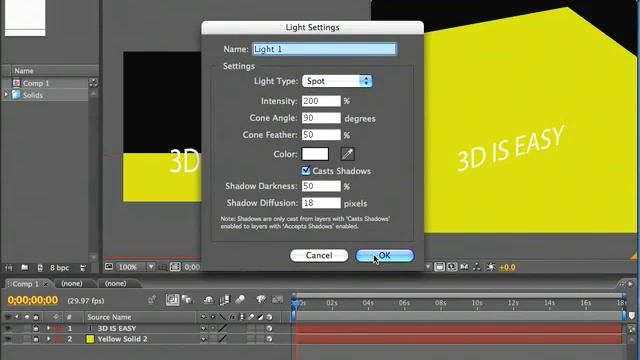
Task: Click the OK button in Light Settings
Action: tap(384, 256)
